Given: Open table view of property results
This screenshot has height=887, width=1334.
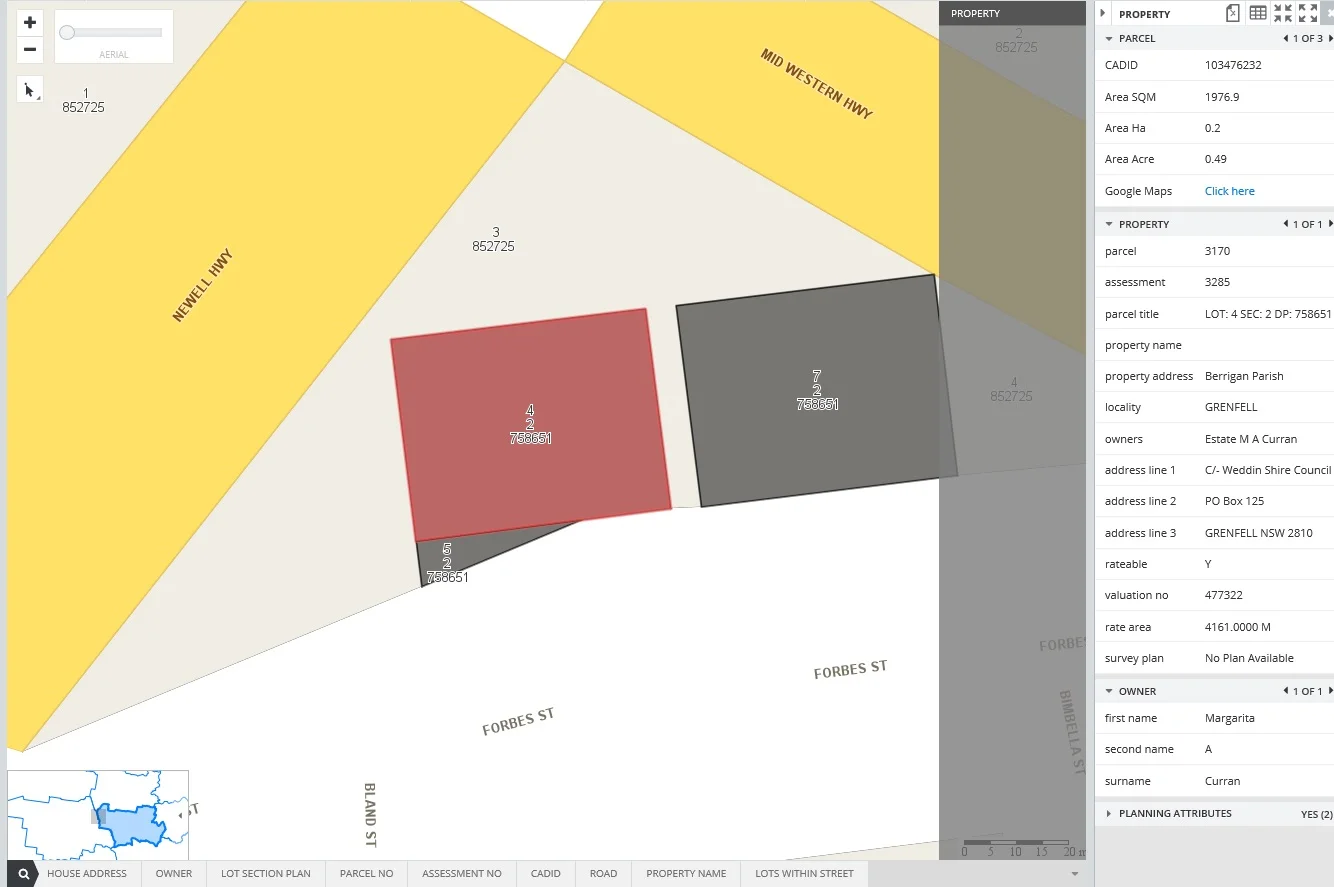Looking at the screenshot, I should coord(1258,13).
